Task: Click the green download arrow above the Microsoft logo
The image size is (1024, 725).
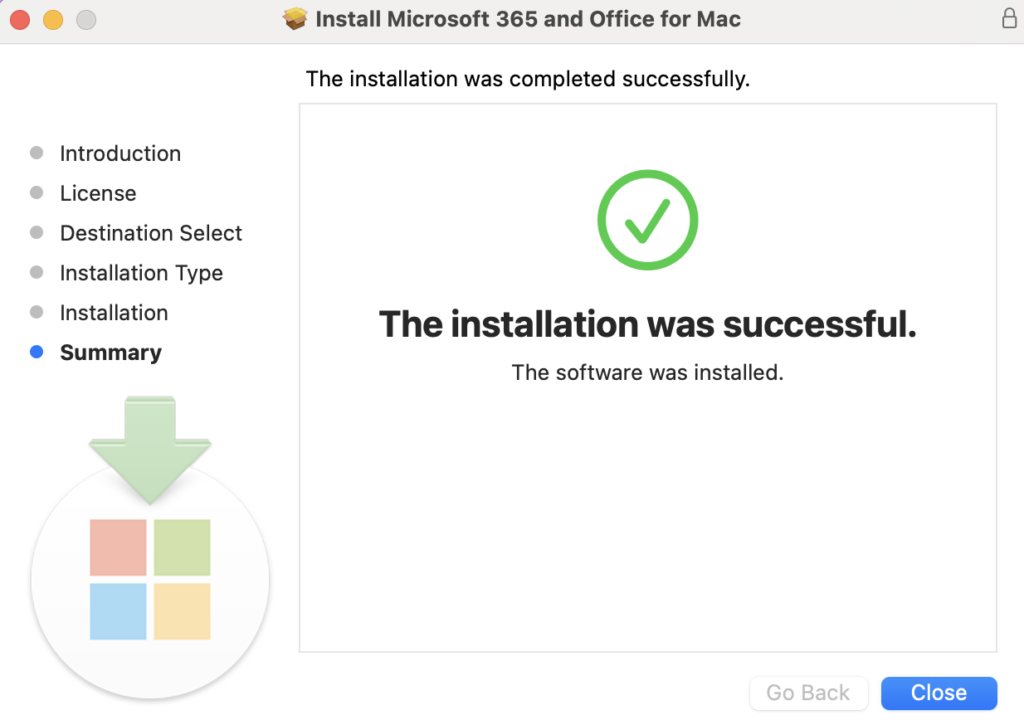Action: tap(148, 450)
